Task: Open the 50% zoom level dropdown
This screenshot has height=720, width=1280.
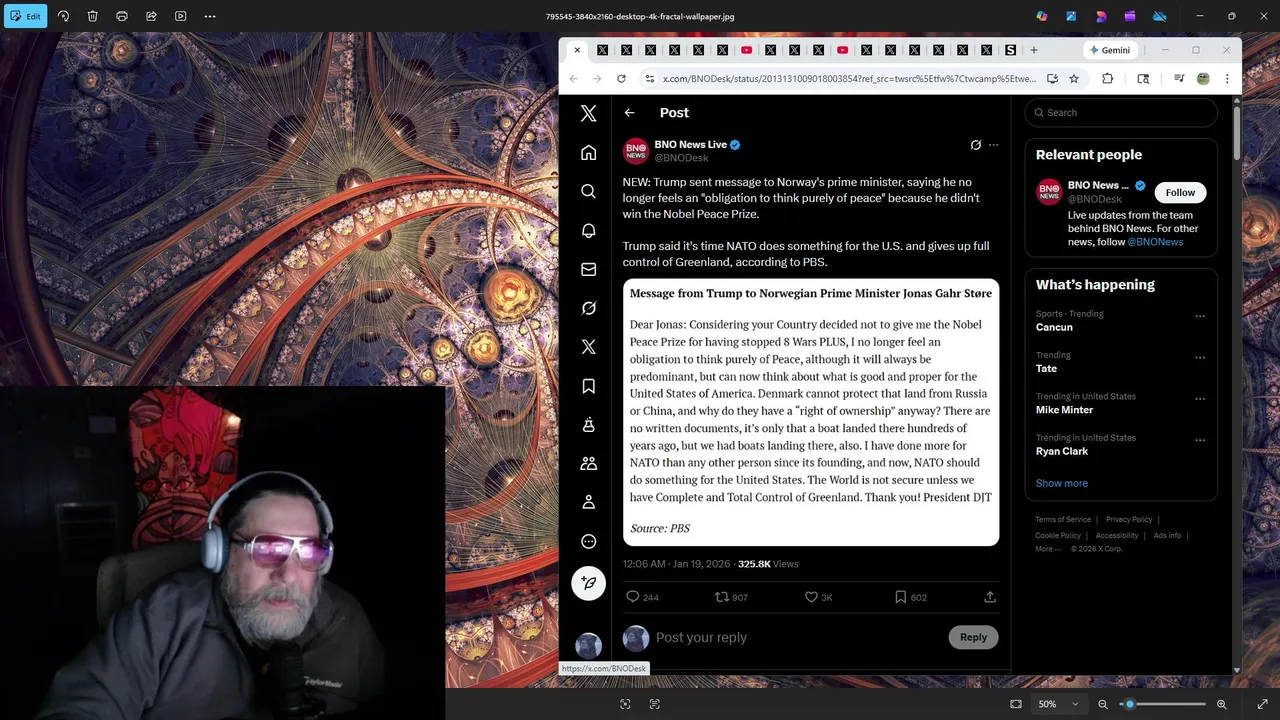Action: click(x=1058, y=704)
